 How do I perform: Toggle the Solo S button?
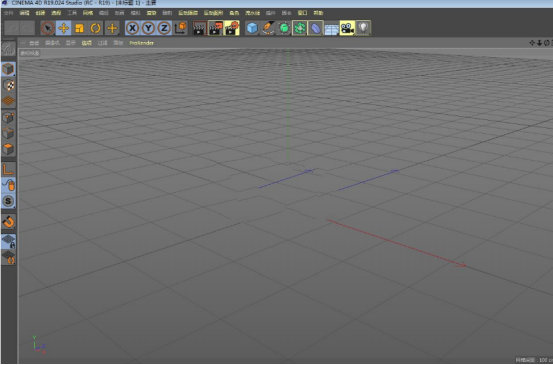click(x=8, y=201)
